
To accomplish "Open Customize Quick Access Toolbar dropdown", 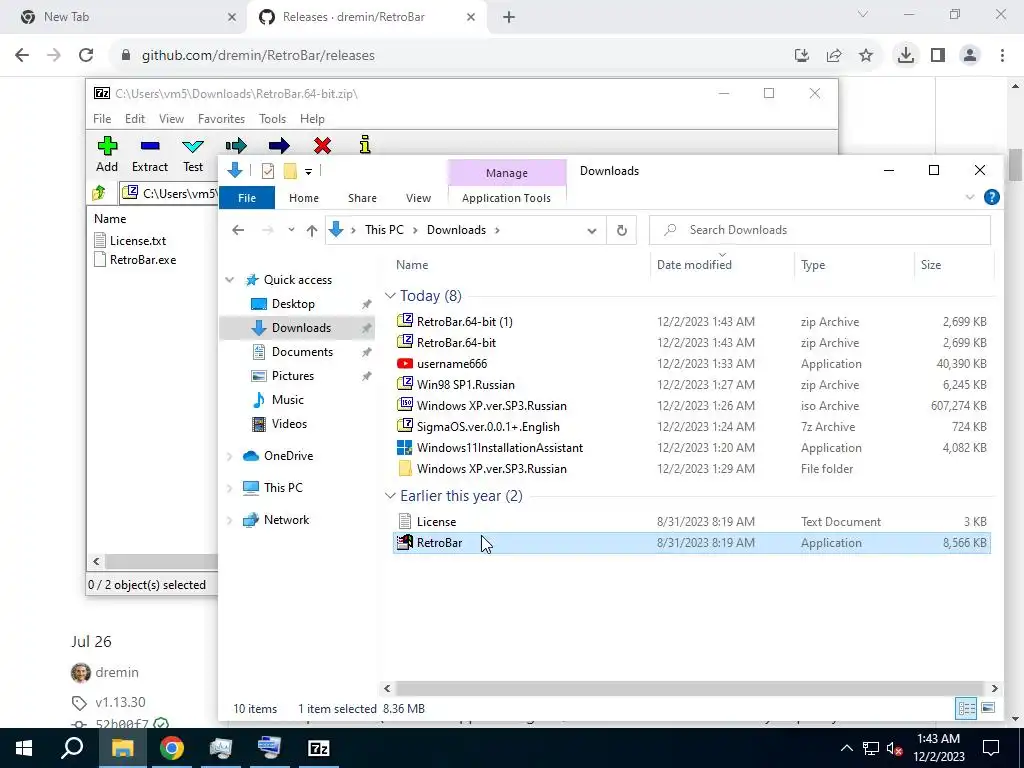I will click(x=308, y=172).
